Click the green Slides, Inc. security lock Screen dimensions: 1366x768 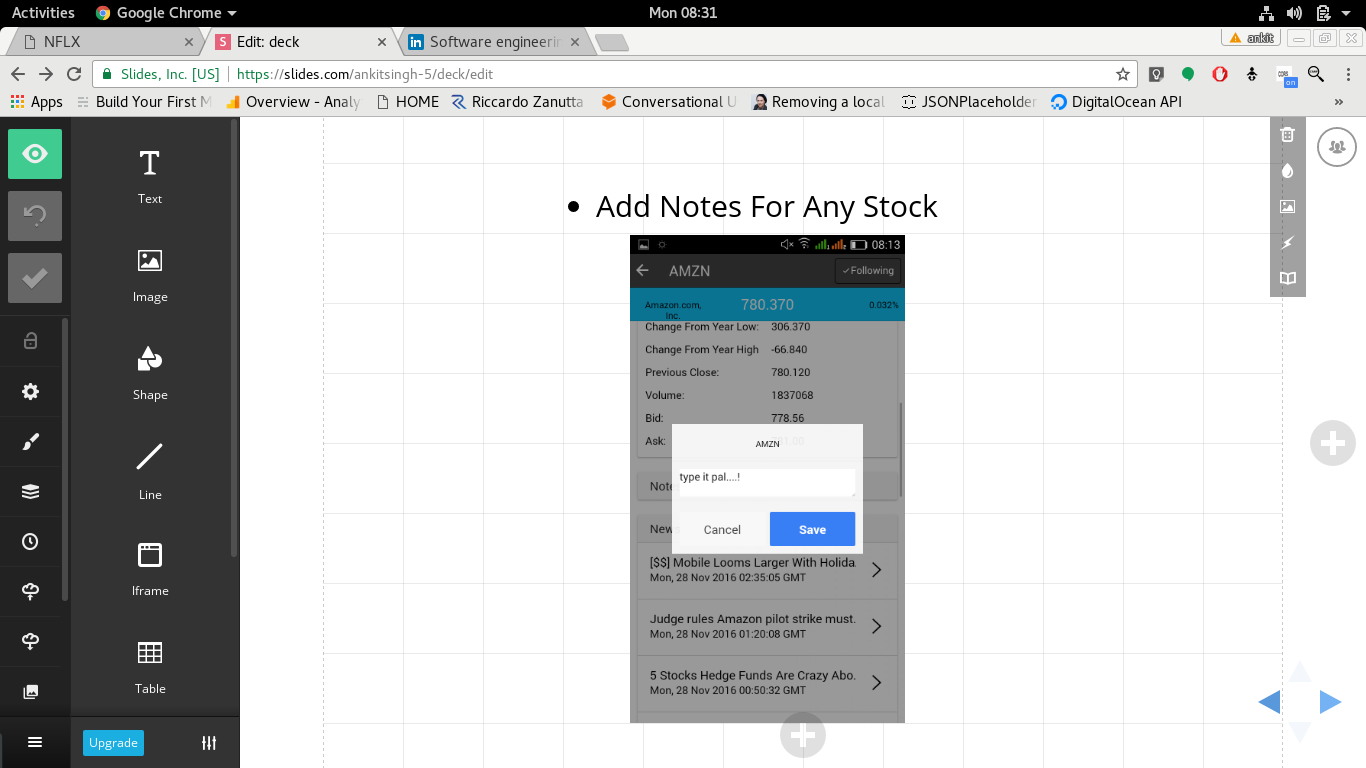point(107,74)
